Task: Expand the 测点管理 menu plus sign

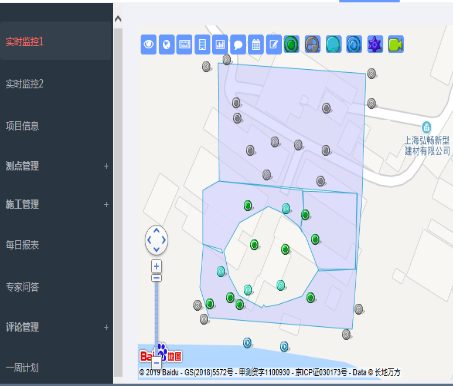Action: [x=106, y=166]
